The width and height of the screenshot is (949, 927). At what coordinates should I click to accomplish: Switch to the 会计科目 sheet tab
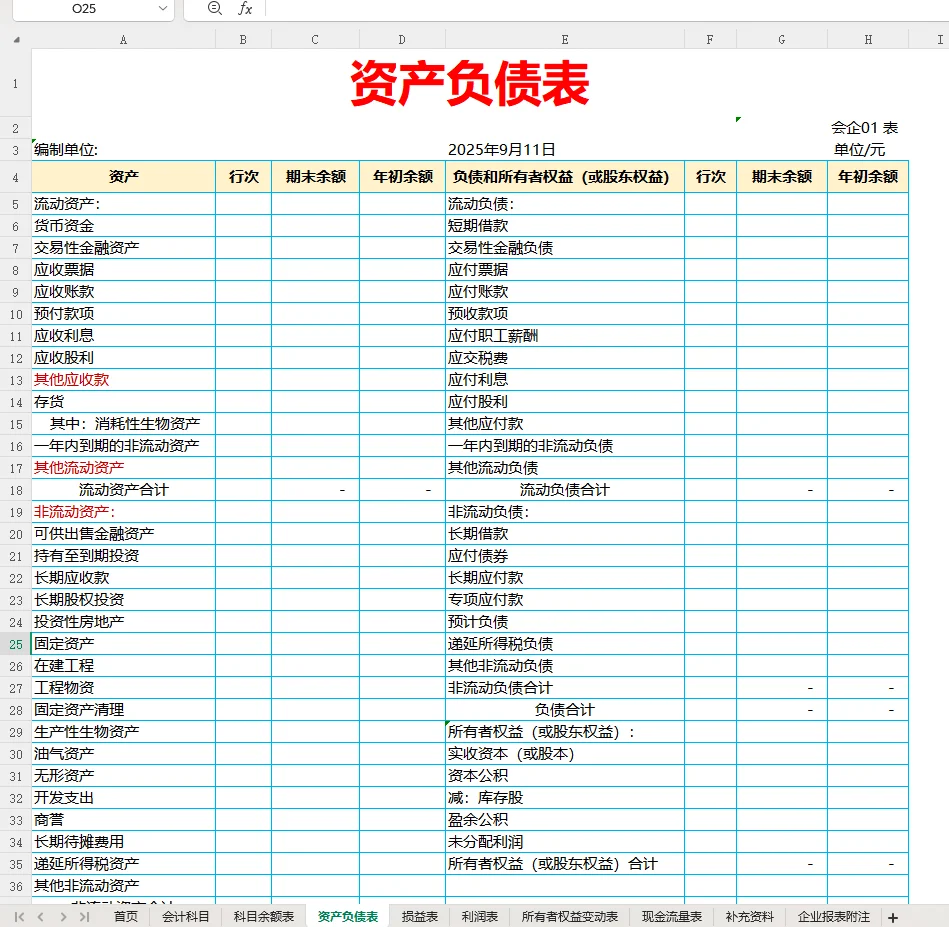(x=186, y=917)
